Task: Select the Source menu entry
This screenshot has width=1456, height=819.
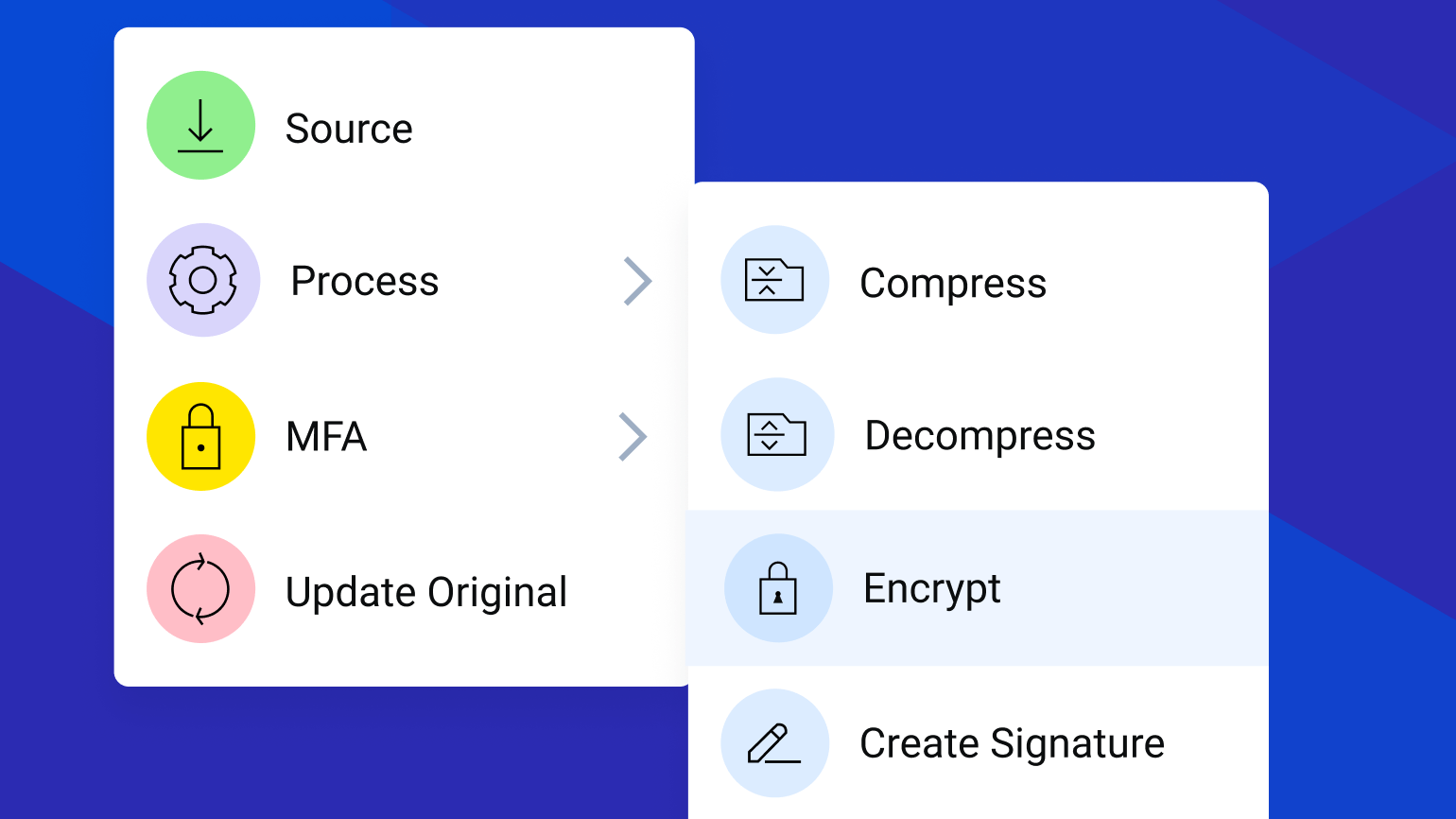Action: coord(350,127)
